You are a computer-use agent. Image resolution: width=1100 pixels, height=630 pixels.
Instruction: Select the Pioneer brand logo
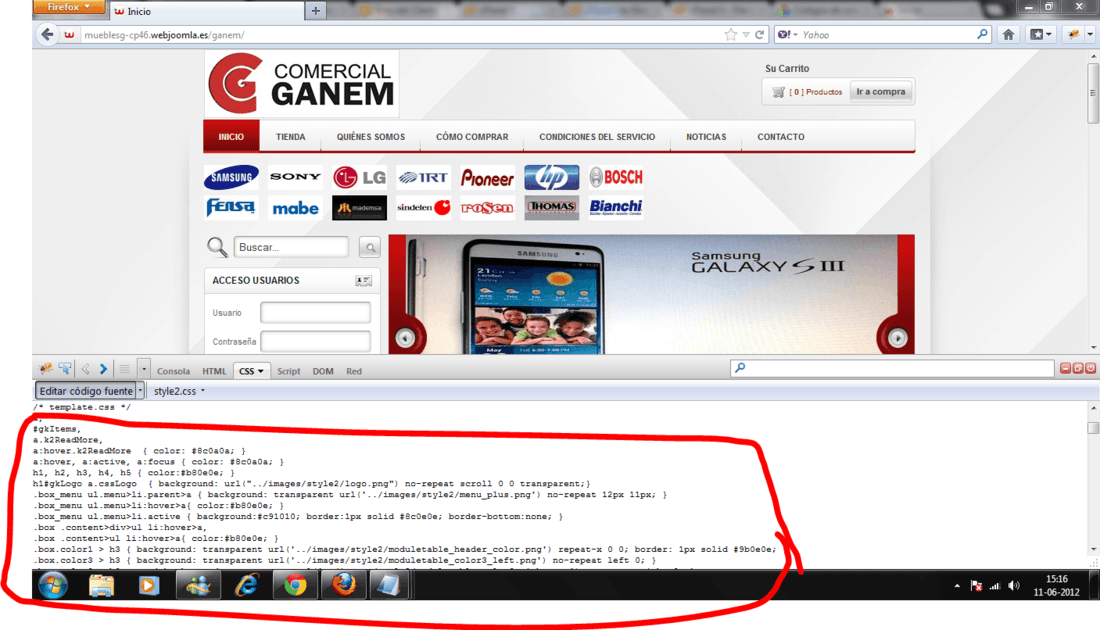click(x=488, y=178)
